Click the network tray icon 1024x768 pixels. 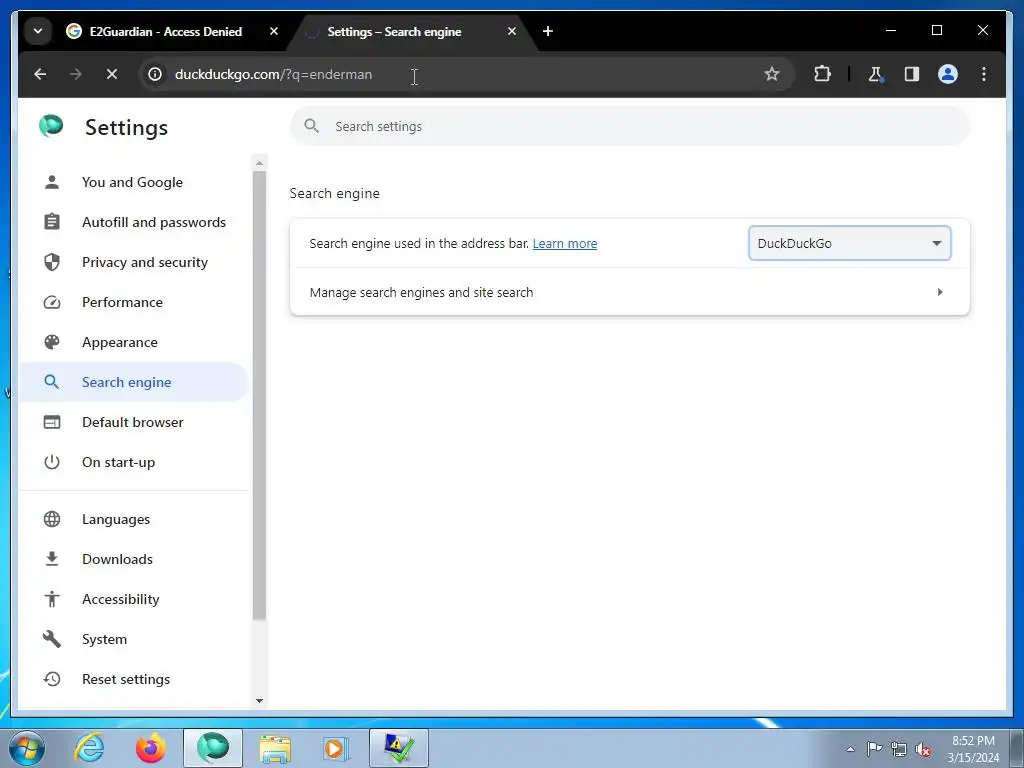pyautogui.click(x=899, y=749)
